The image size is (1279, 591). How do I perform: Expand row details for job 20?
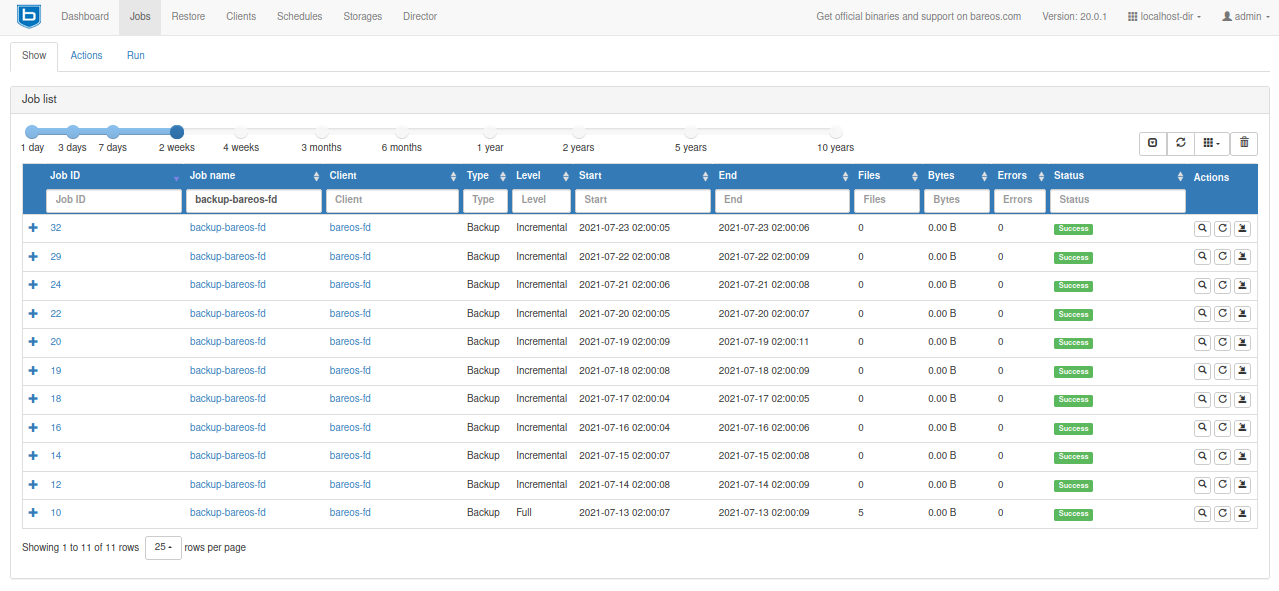click(x=33, y=342)
